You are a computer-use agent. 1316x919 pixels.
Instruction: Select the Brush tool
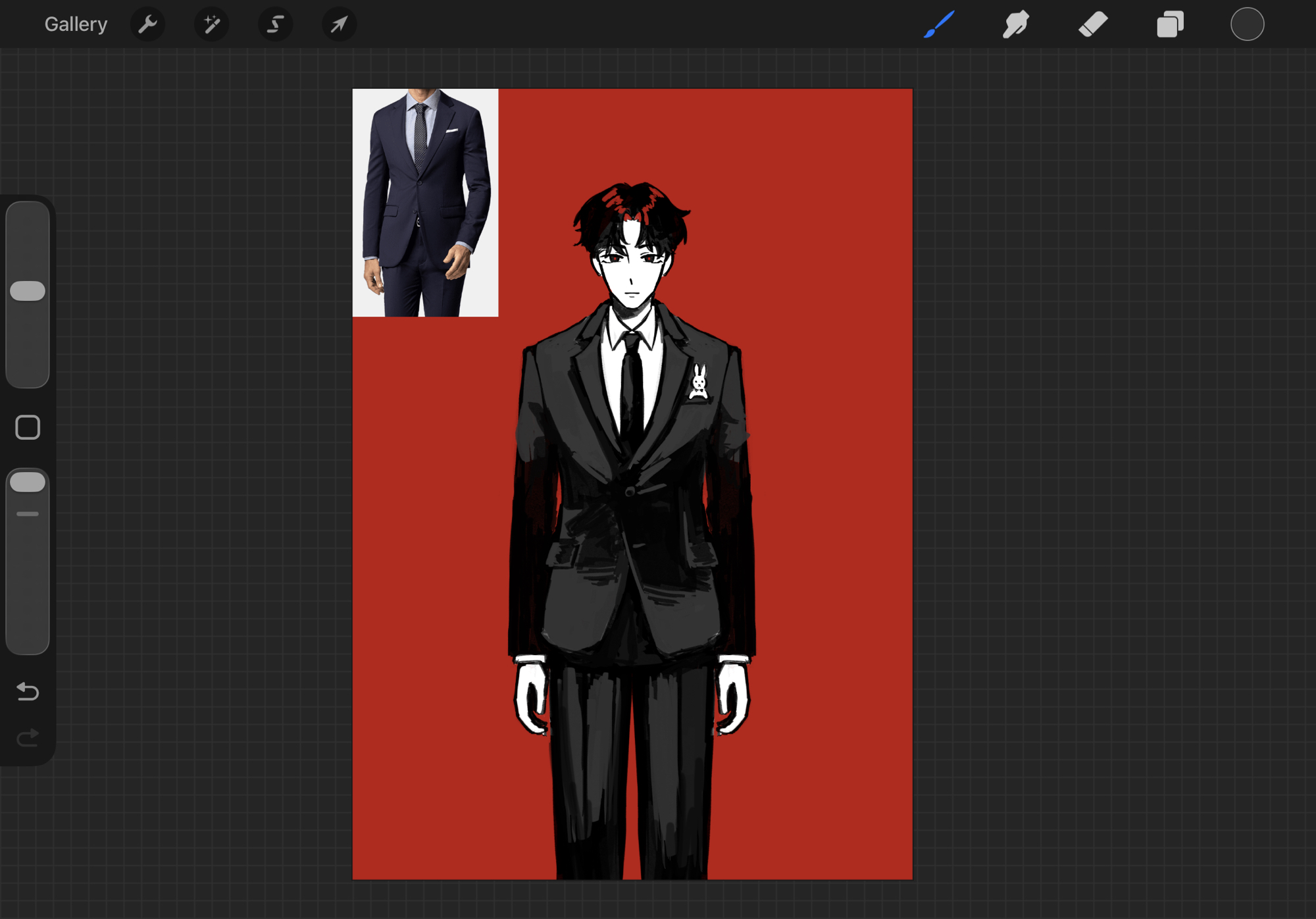click(x=939, y=24)
